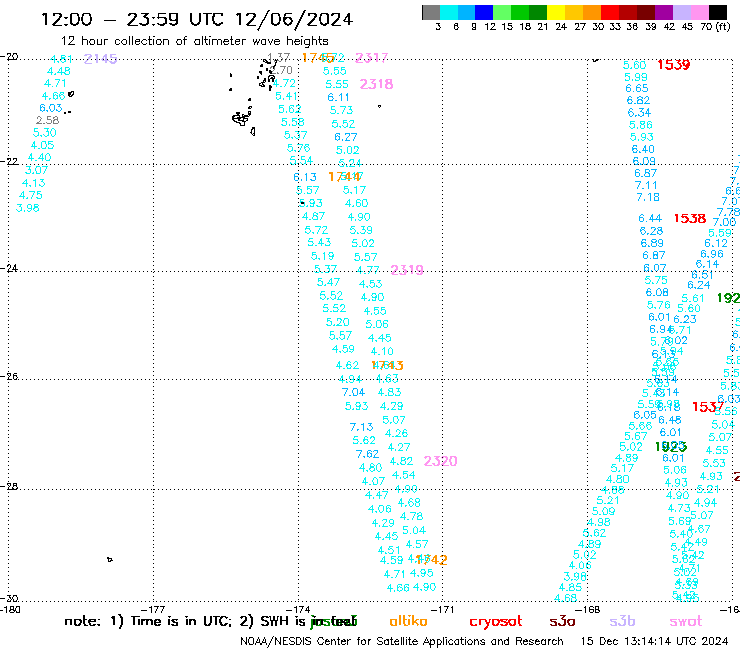Image resolution: width=740 pixels, height=650 pixels.
Task: Click the latitude axis label -24
Action: tap(9, 268)
